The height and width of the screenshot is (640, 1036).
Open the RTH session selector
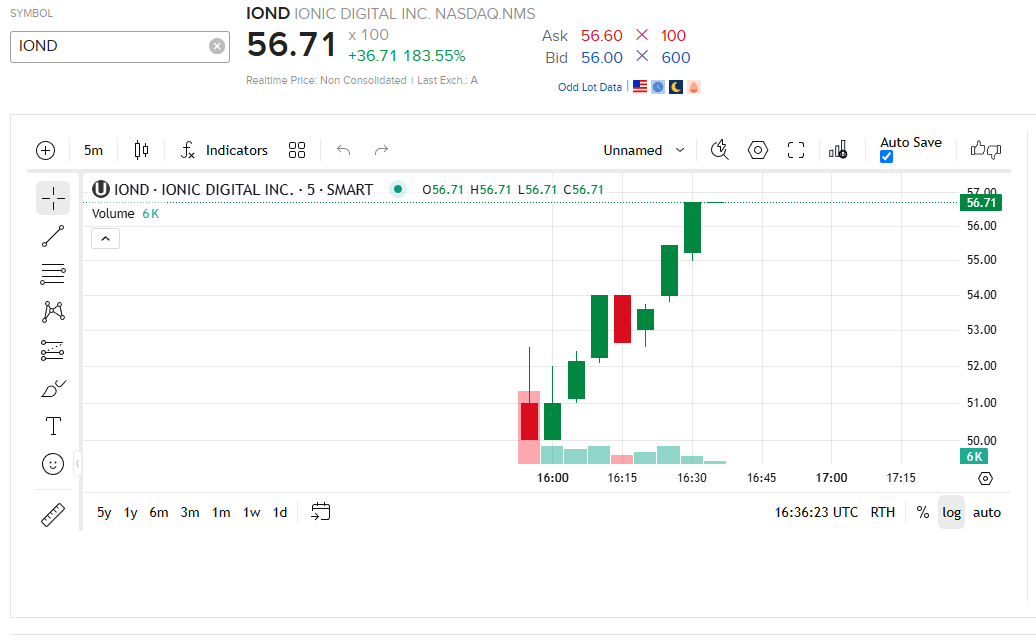pyautogui.click(x=883, y=513)
